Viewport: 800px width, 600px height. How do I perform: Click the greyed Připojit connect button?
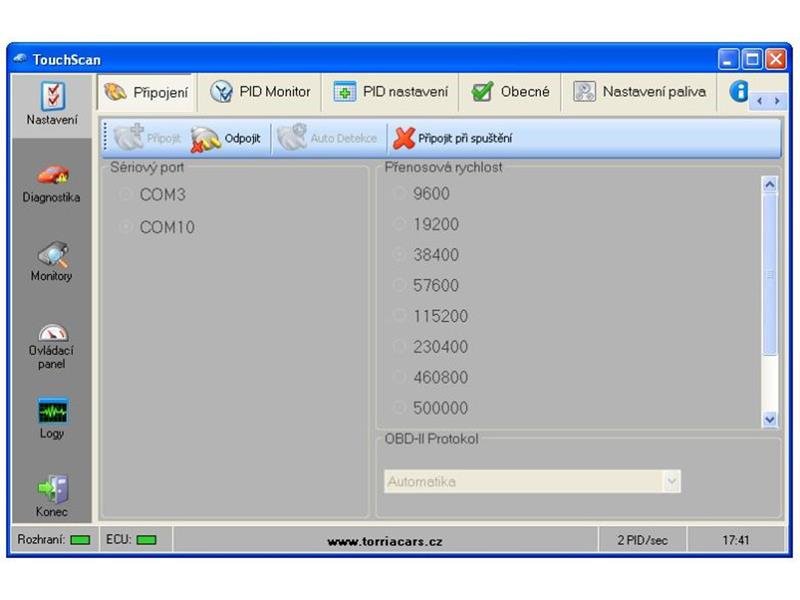click(147, 138)
